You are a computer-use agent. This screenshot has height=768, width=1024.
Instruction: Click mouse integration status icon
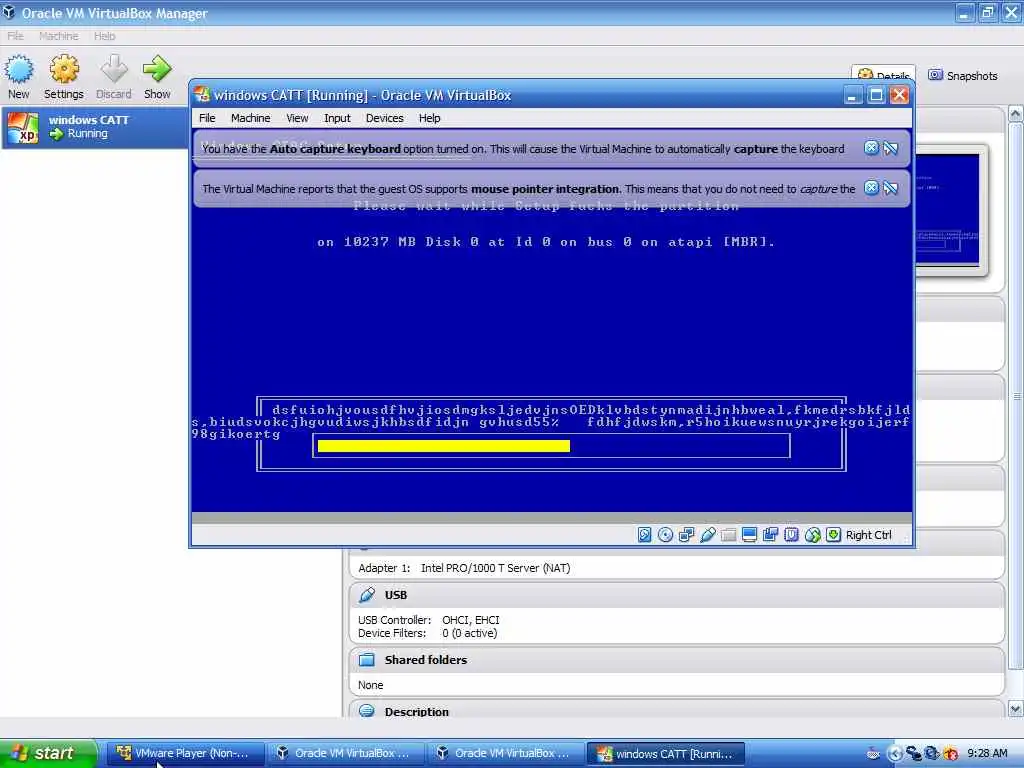[x=812, y=535]
